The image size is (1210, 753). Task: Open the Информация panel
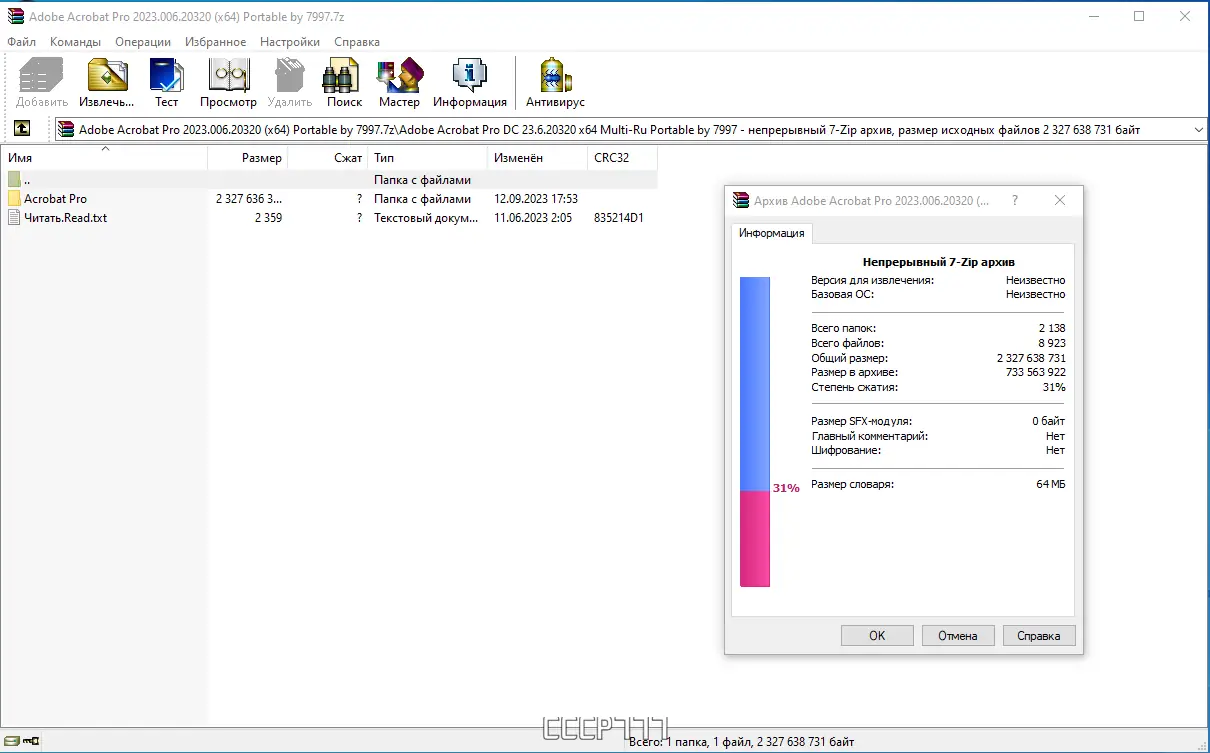coord(469,82)
